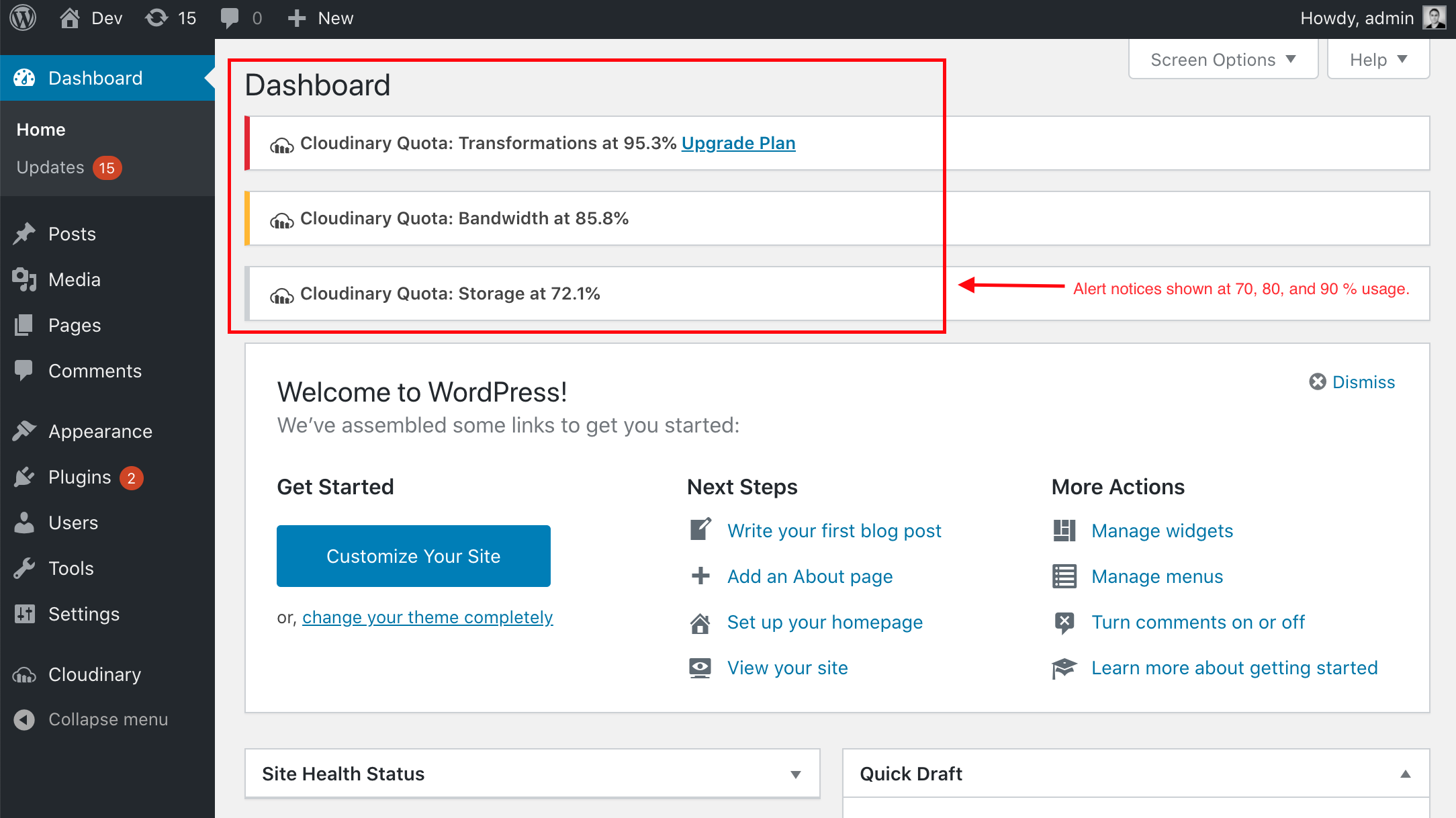Click the Tools wrench icon in sidebar
1456x818 pixels.
click(24, 569)
